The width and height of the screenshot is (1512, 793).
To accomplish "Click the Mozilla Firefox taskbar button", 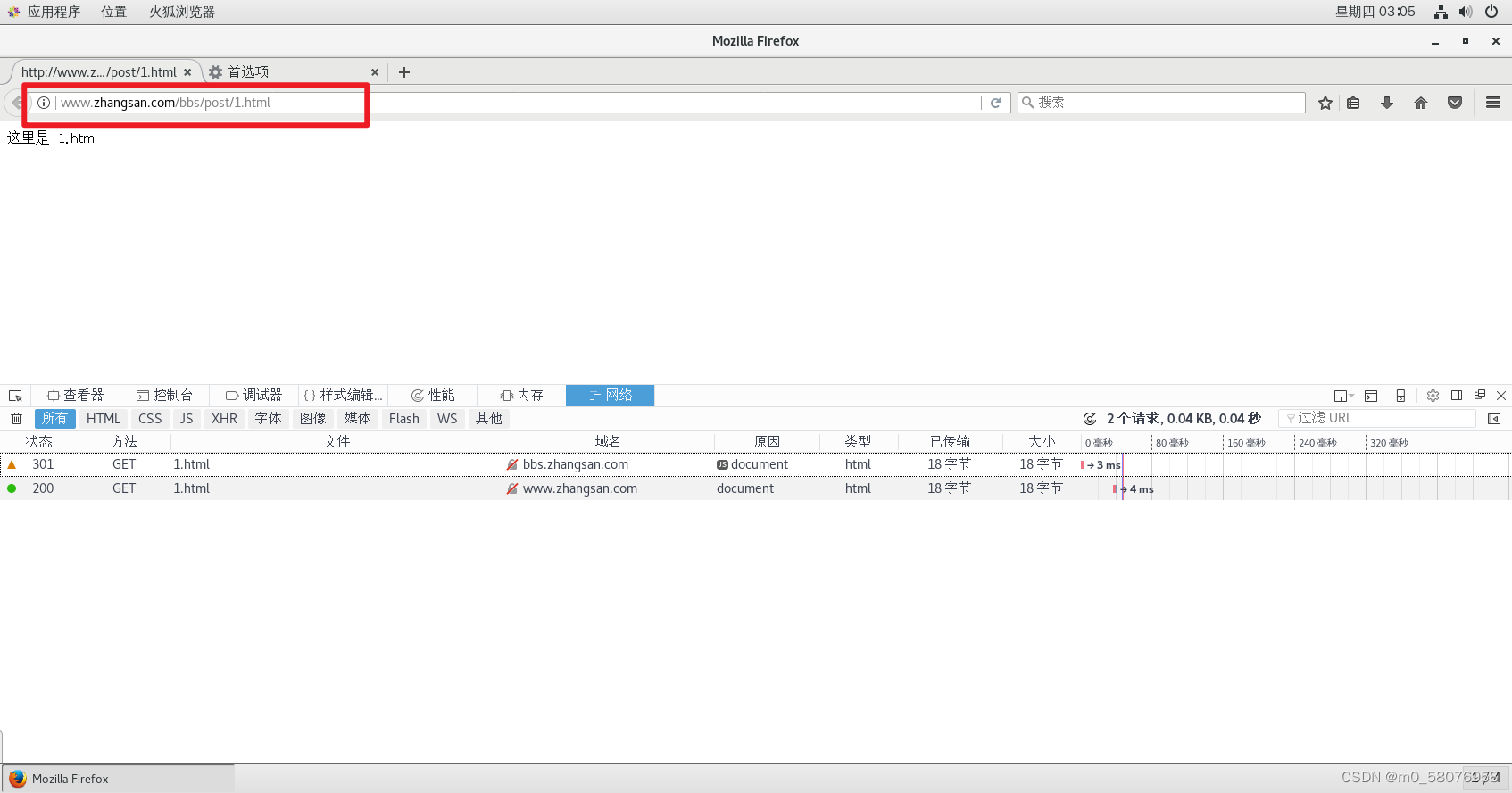I will pyautogui.click(x=118, y=779).
